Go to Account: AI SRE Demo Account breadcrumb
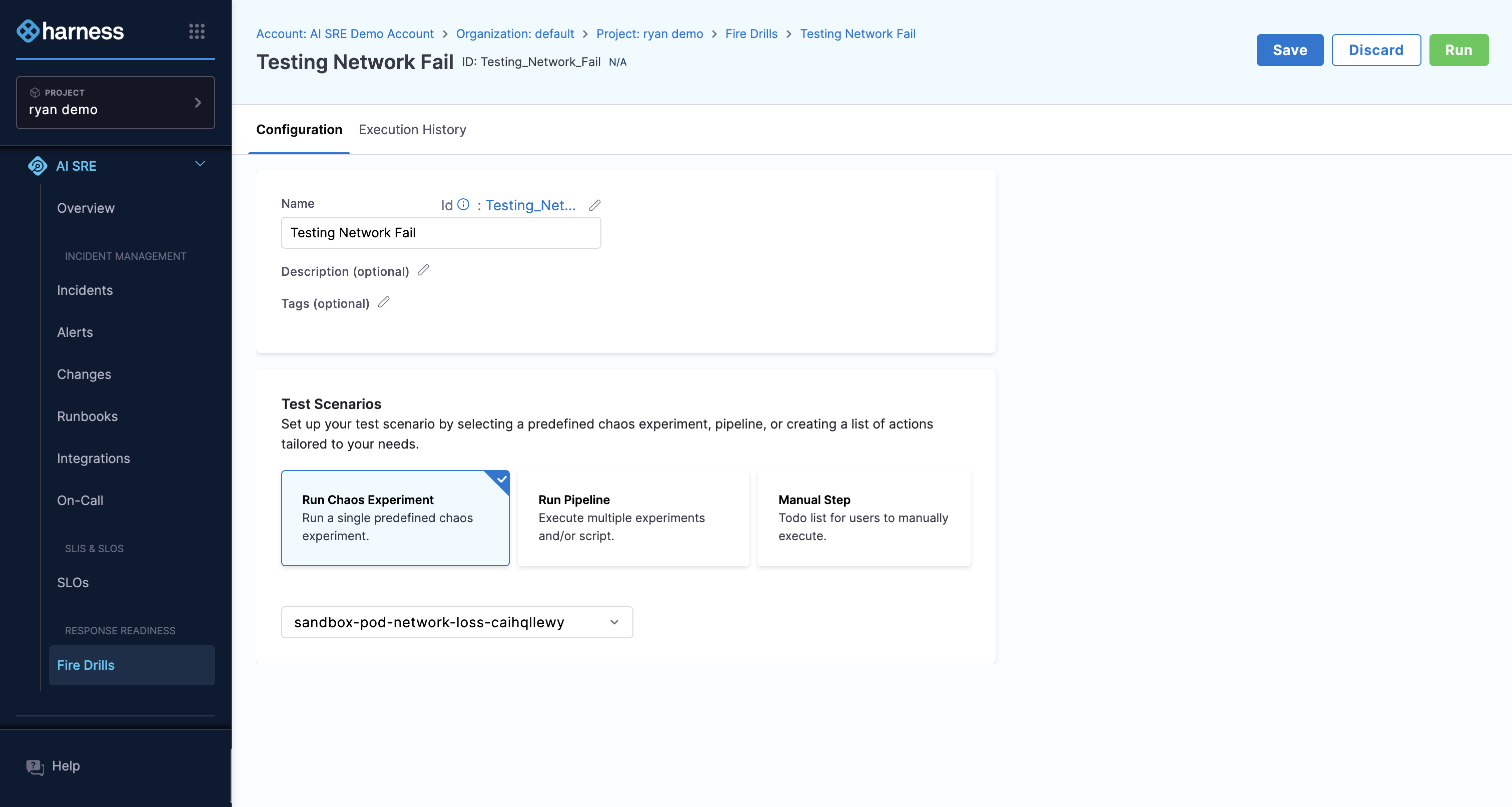Screen dimensions: 1512x807 pos(345,34)
